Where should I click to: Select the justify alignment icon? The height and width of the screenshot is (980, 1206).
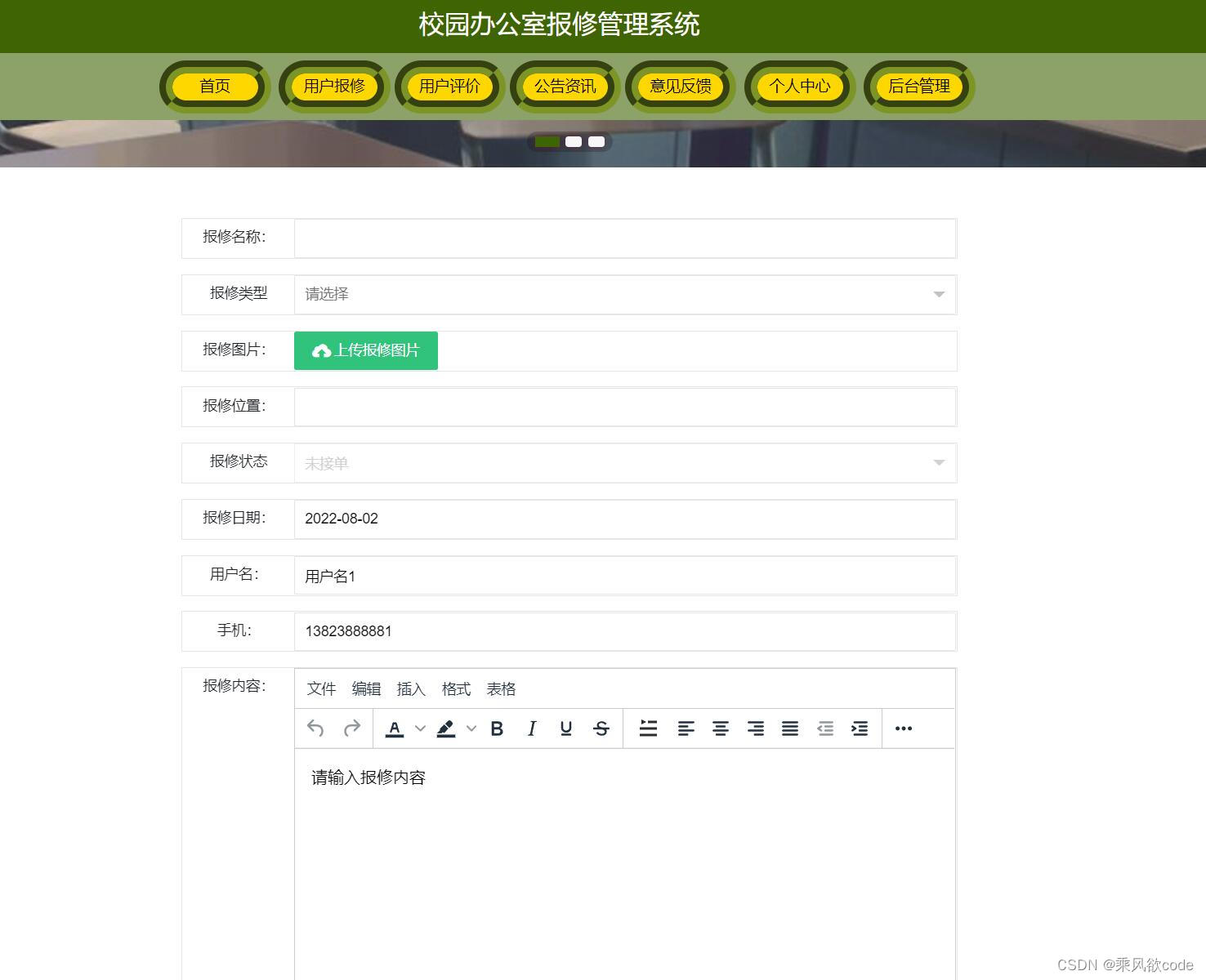(789, 728)
